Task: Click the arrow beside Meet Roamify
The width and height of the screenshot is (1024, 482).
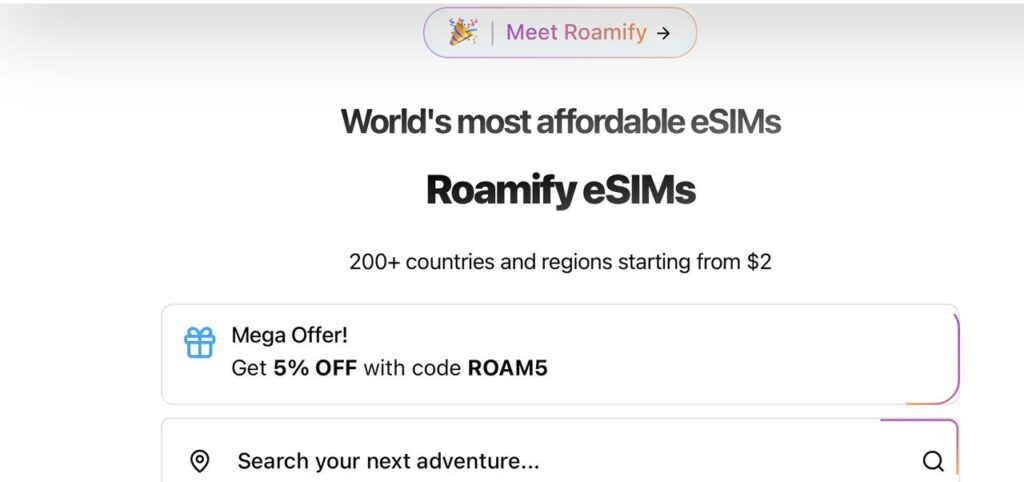Action: [x=663, y=33]
